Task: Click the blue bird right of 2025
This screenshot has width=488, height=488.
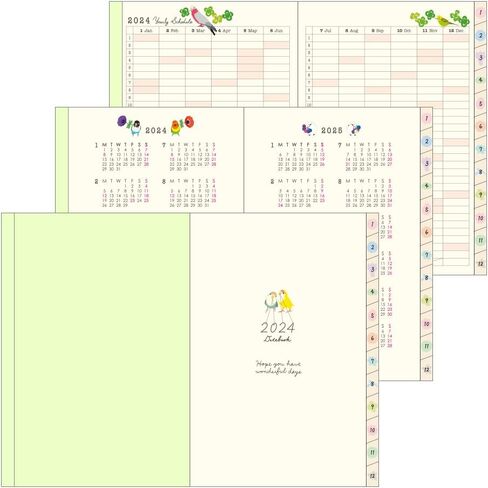Action: point(354,129)
